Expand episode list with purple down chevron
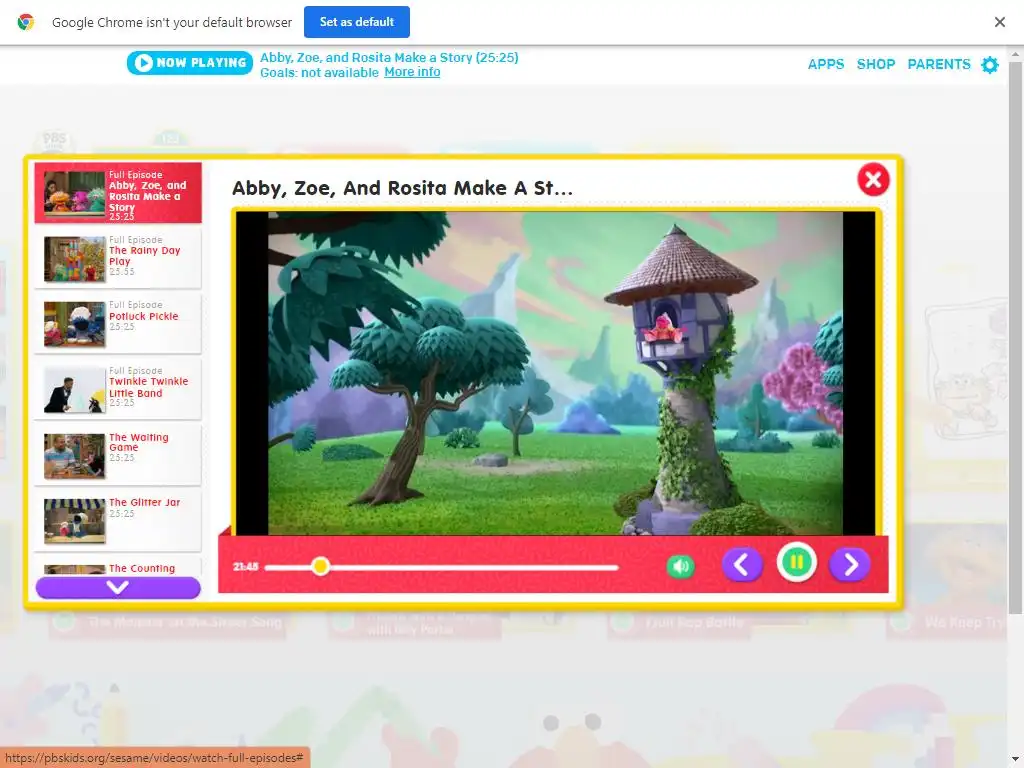The image size is (1024, 768). [118, 587]
